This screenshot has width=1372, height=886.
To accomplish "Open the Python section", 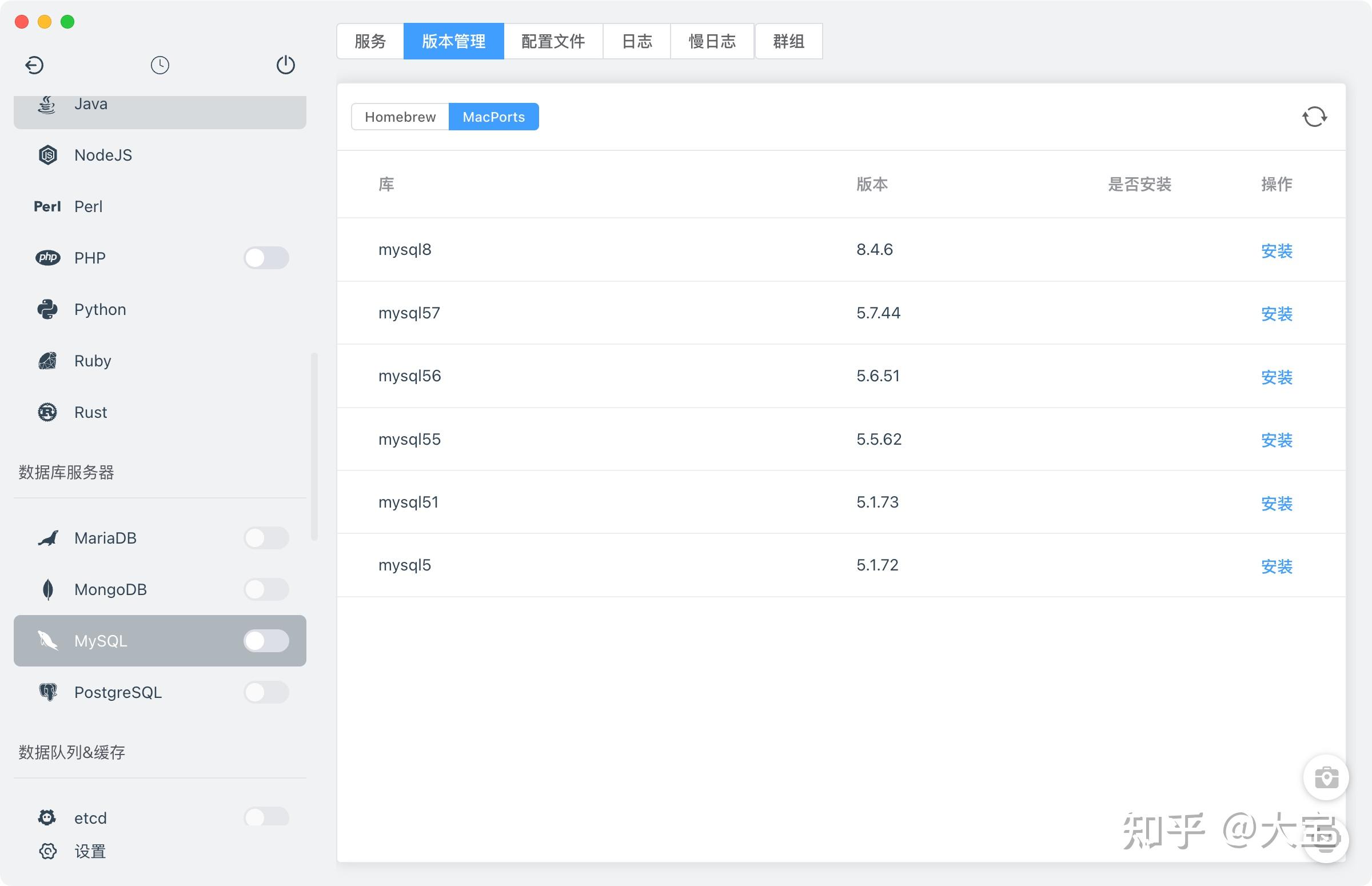I will 99,309.
